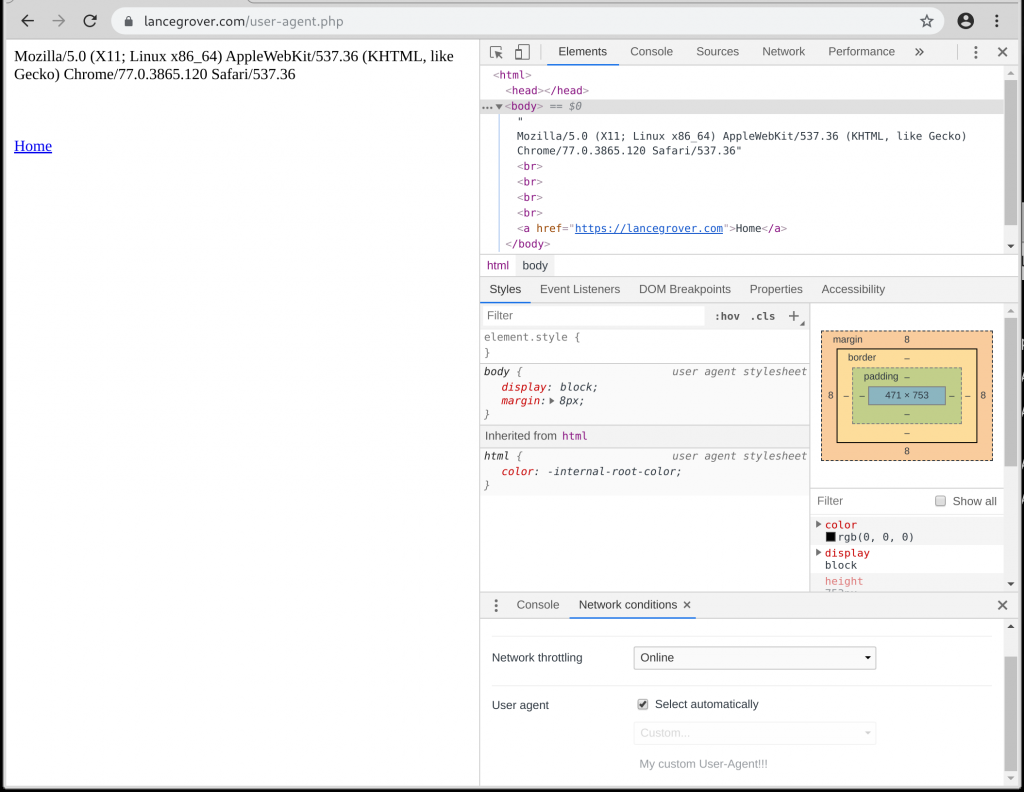This screenshot has height=792, width=1024.
Task: Close the bottom drawer panel
Action: click(x=1002, y=605)
